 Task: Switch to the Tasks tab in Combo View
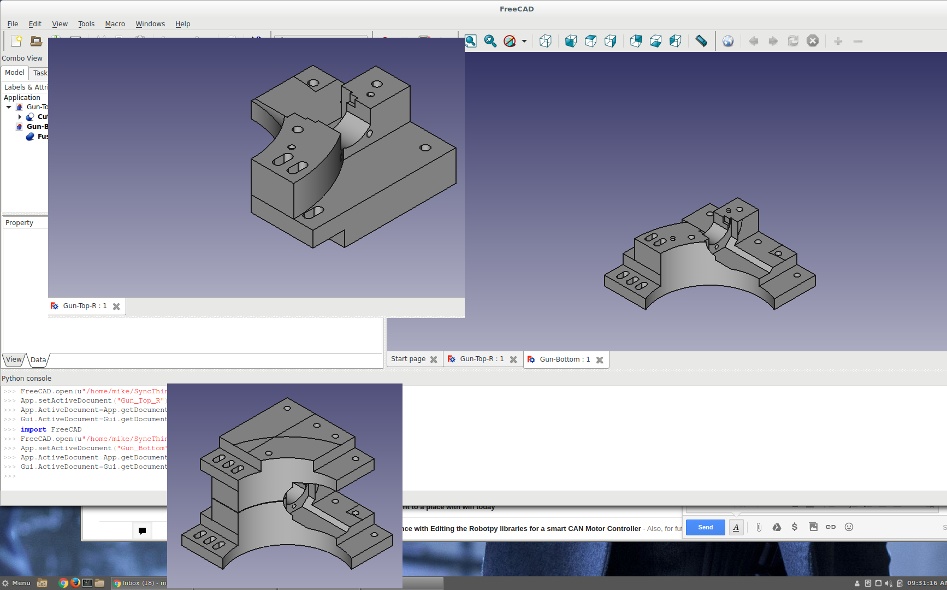(x=39, y=72)
